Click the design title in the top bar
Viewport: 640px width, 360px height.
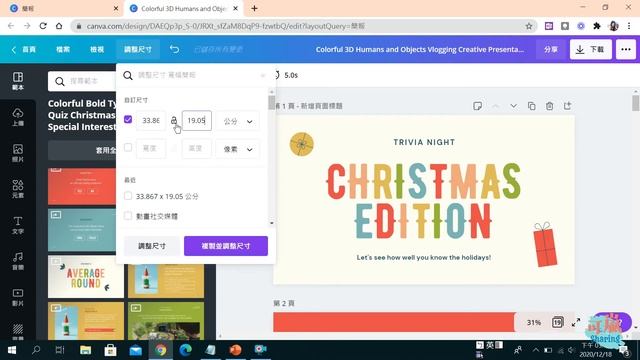coord(420,49)
